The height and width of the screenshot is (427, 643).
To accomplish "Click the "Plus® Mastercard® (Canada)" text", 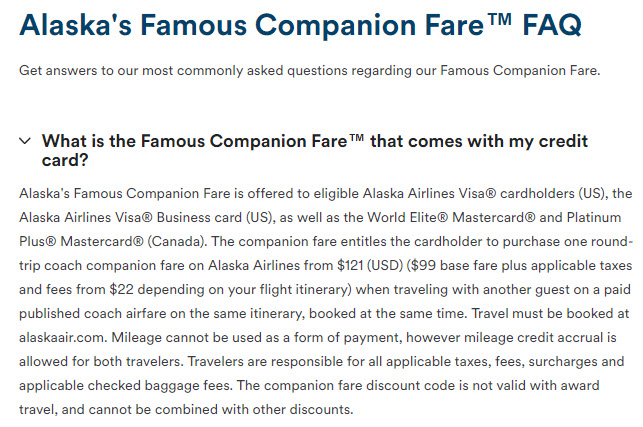I will 112,241.
